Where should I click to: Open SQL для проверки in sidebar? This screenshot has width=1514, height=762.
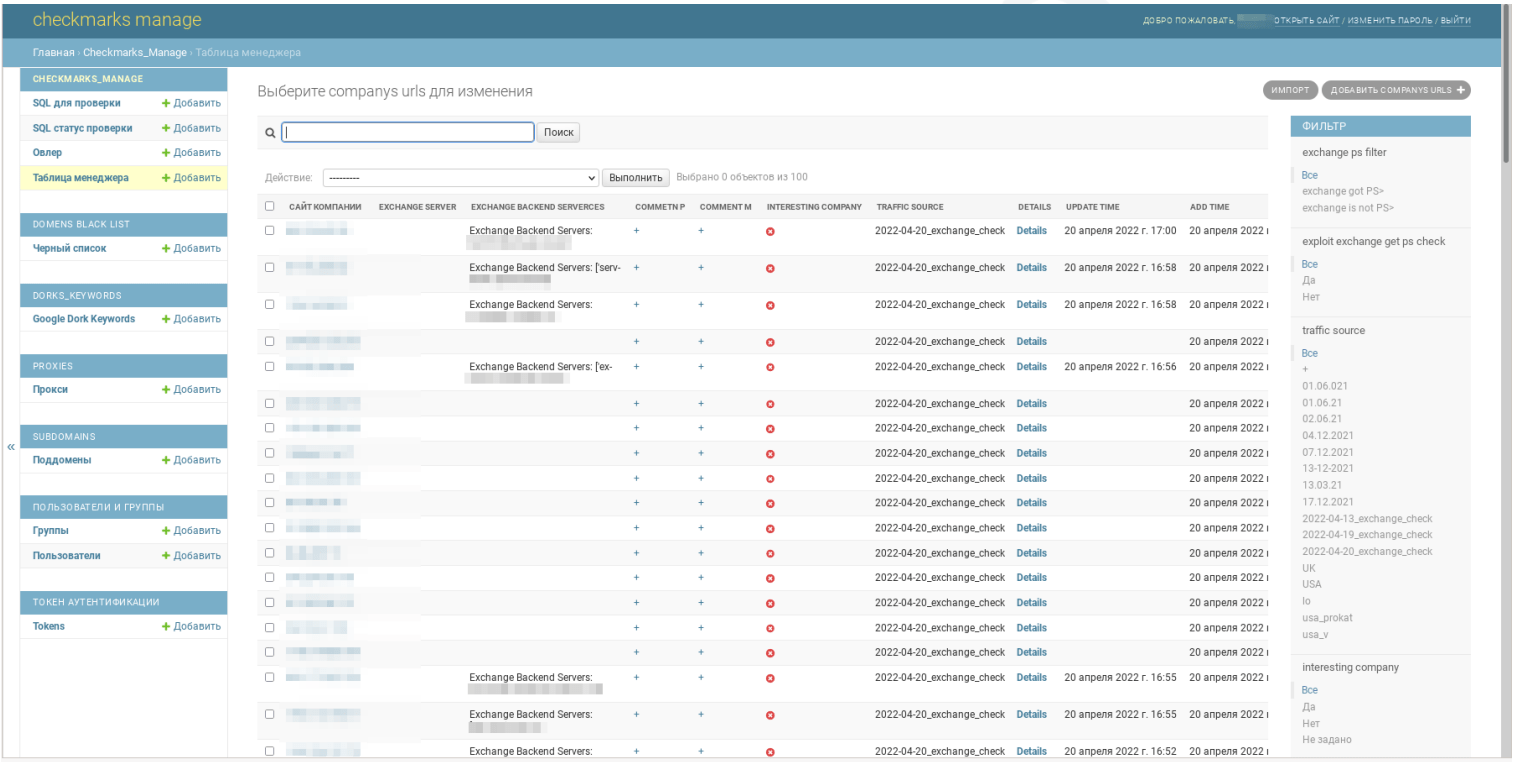[x=77, y=103]
